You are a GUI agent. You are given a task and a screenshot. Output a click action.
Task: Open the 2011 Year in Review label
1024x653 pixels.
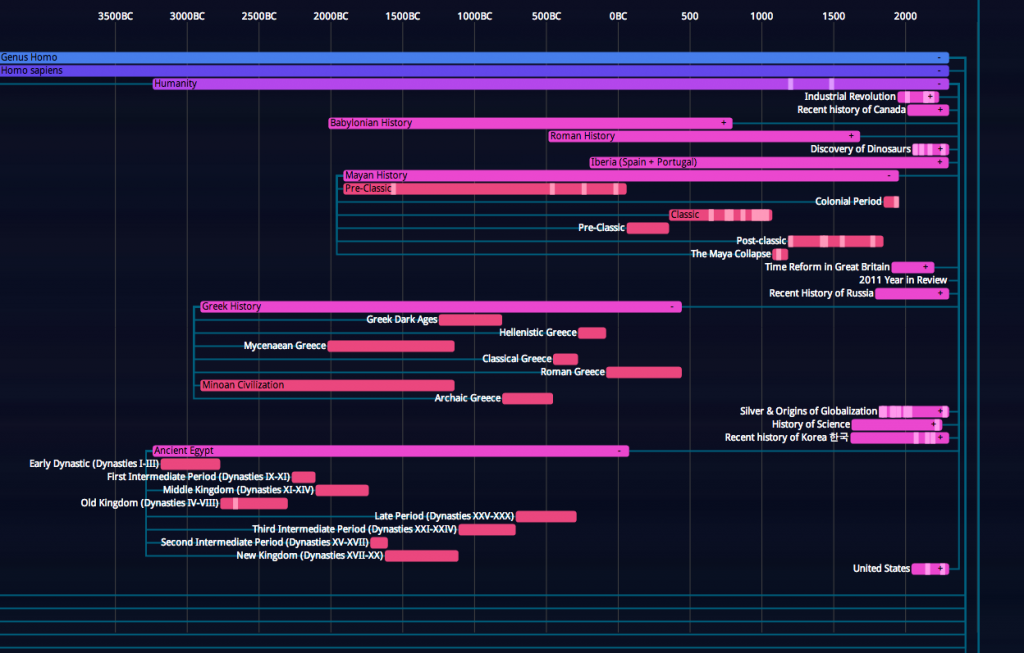pos(903,280)
